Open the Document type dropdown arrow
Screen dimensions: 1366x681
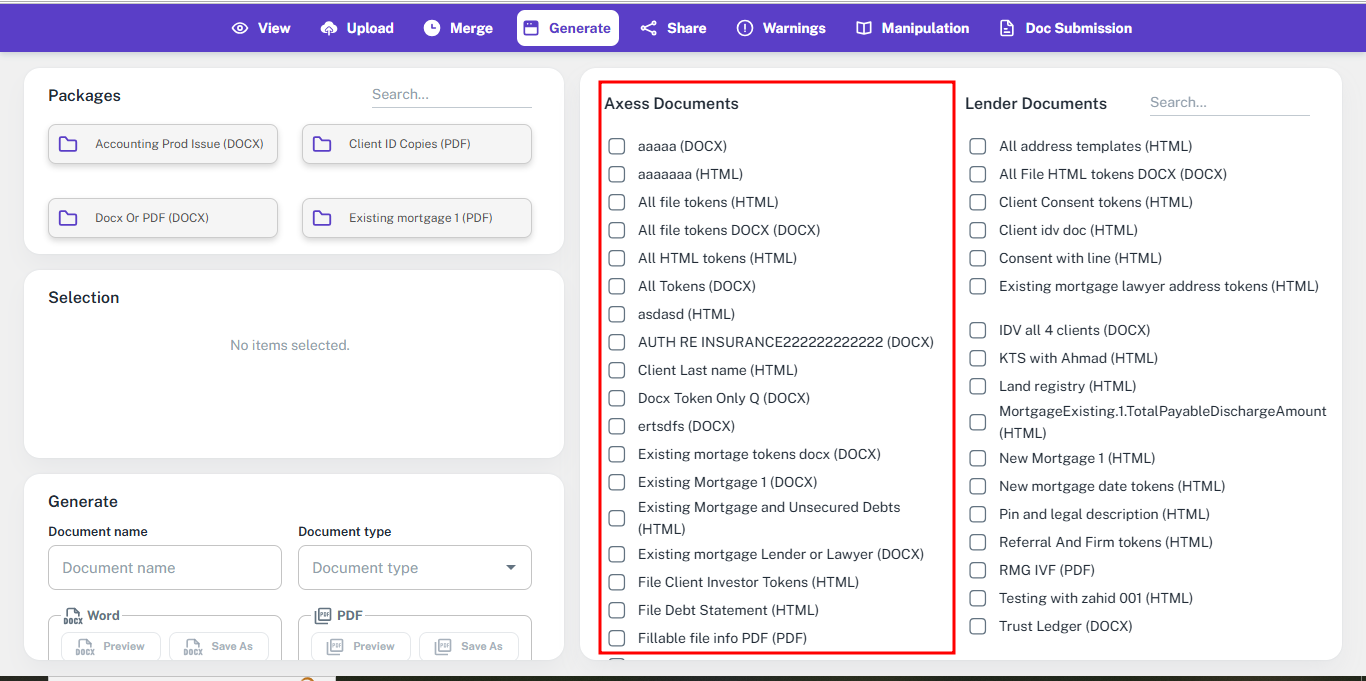[x=511, y=568]
